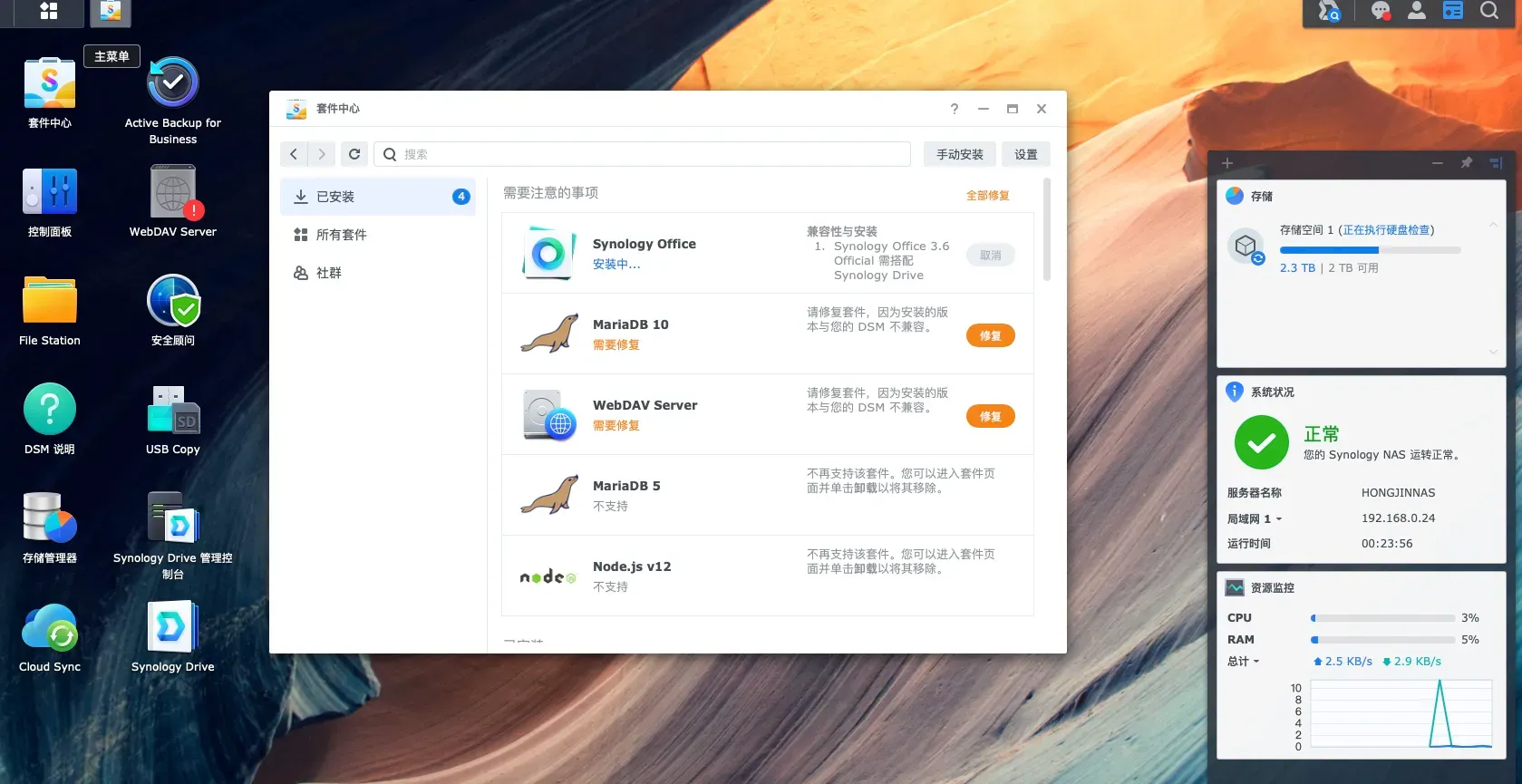The width and height of the screenshot is (1522, 784).
Task: Repair the WebDAV Server package
Action: pos(991,417)
